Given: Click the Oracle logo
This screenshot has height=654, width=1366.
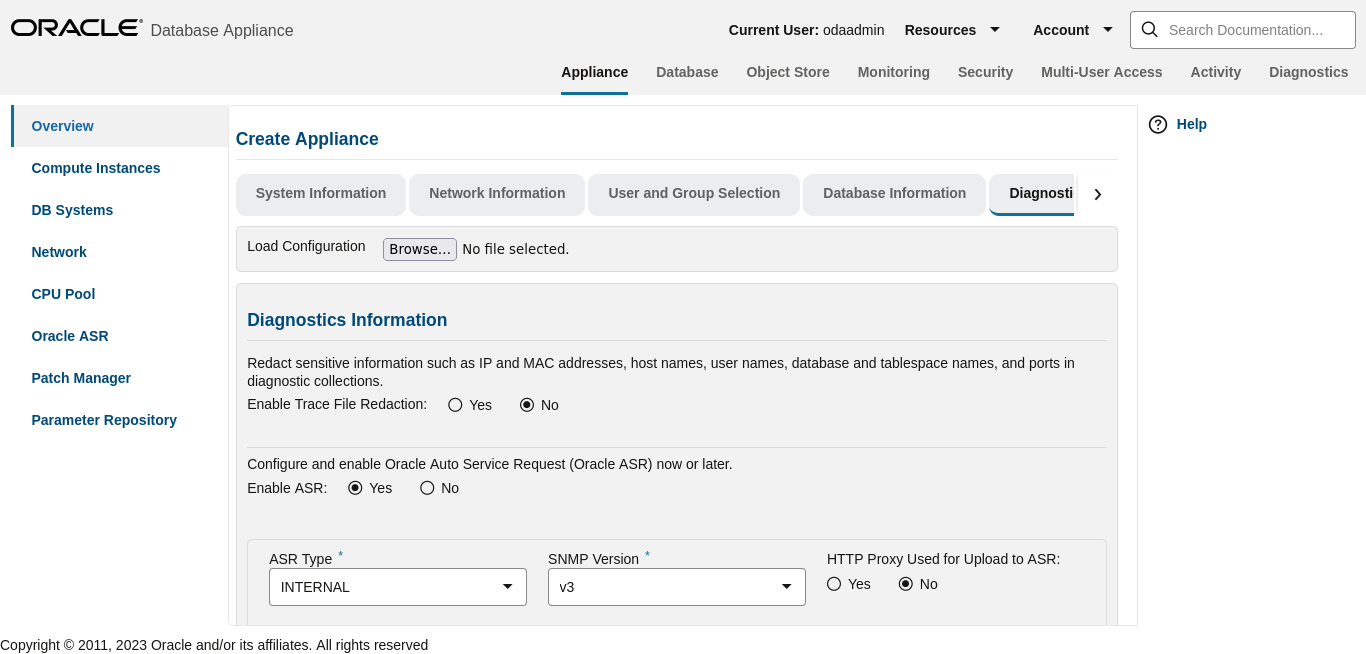Looking at the screenshot, I should coord(76,28).
